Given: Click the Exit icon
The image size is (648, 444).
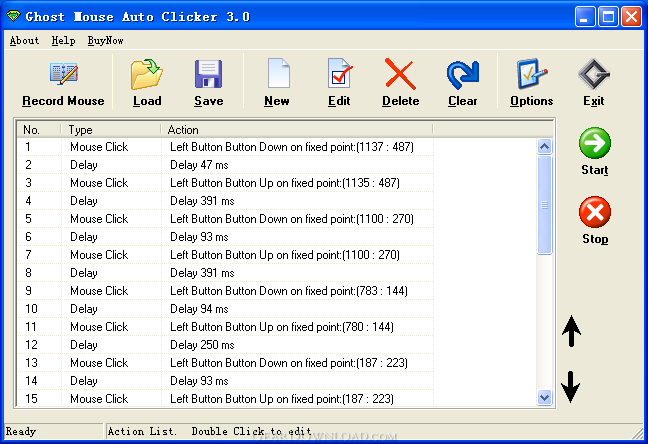Looking at the screenshot, I should click(x=594, y=74).
